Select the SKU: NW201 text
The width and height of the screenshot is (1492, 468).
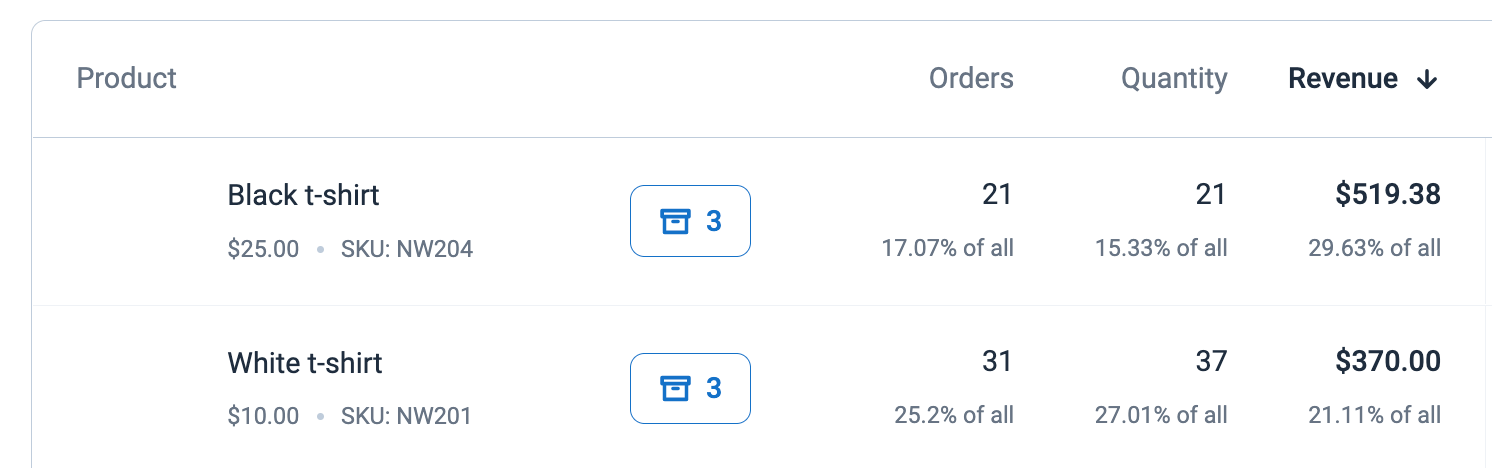pos(406,416)
